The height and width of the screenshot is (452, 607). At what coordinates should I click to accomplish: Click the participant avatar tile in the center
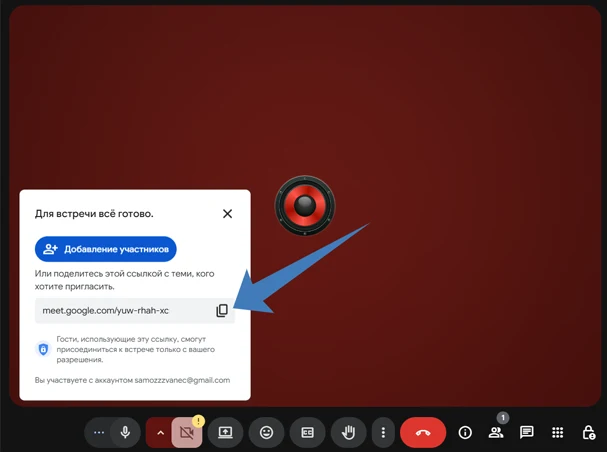click(305, 205)
